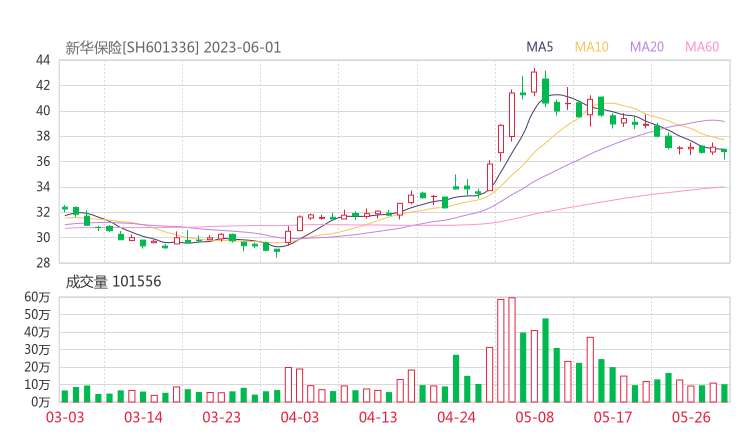Click the 34 price axis label
The image size is (740, 440).
(43, 187)
